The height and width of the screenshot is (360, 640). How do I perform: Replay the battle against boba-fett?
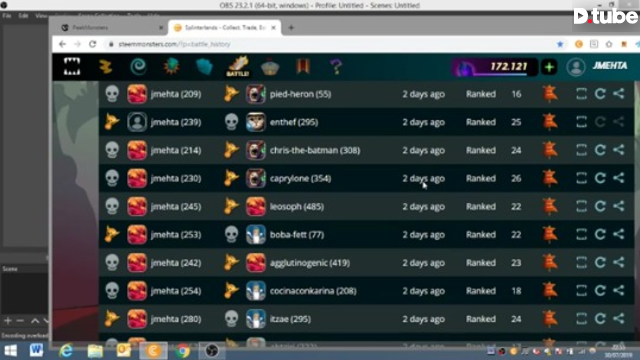(600, 234)
